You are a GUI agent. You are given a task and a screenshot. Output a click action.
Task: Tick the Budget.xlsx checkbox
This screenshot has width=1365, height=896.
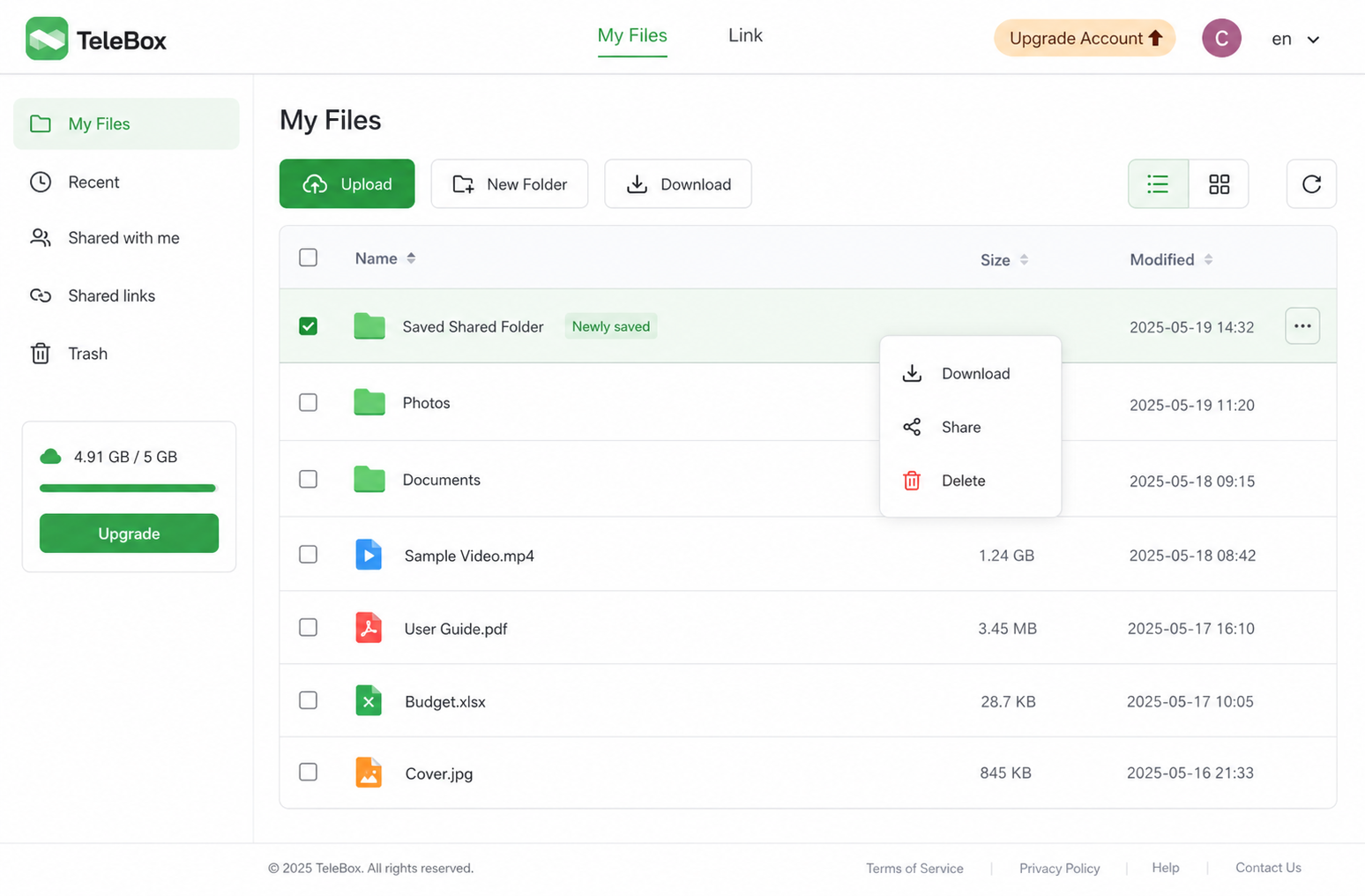click(x=308, y=700)
